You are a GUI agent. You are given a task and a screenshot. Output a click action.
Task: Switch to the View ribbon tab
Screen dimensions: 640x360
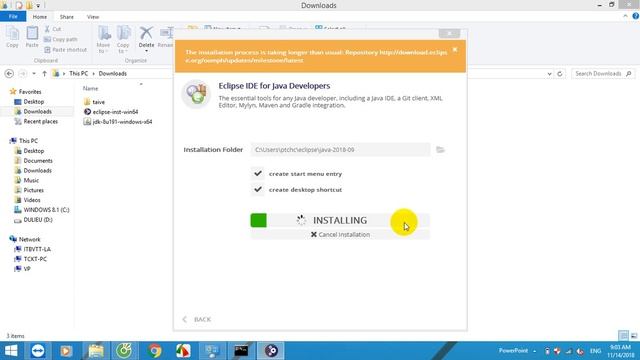93,17
